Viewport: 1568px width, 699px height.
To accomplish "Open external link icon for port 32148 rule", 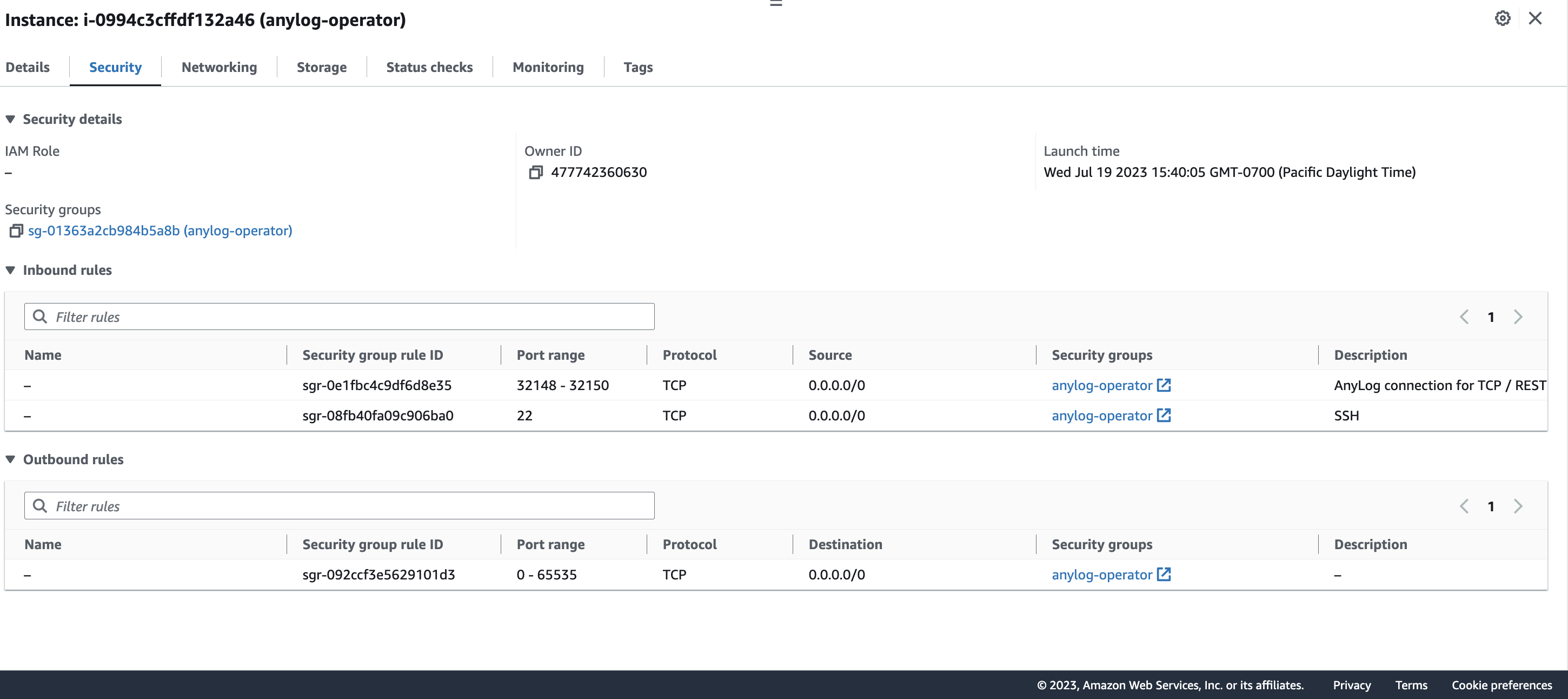I will (1164, 385).
